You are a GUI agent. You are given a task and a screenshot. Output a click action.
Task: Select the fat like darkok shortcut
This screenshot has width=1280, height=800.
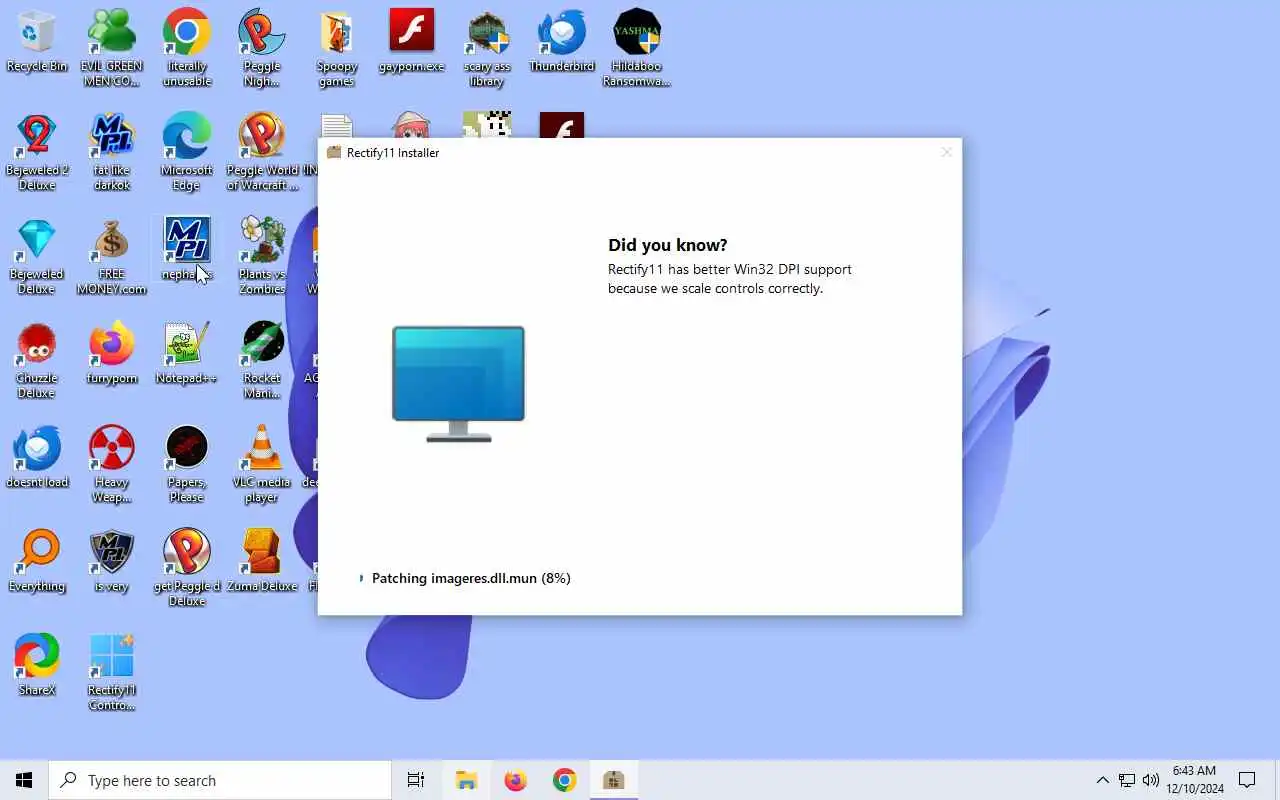(112, 152)
